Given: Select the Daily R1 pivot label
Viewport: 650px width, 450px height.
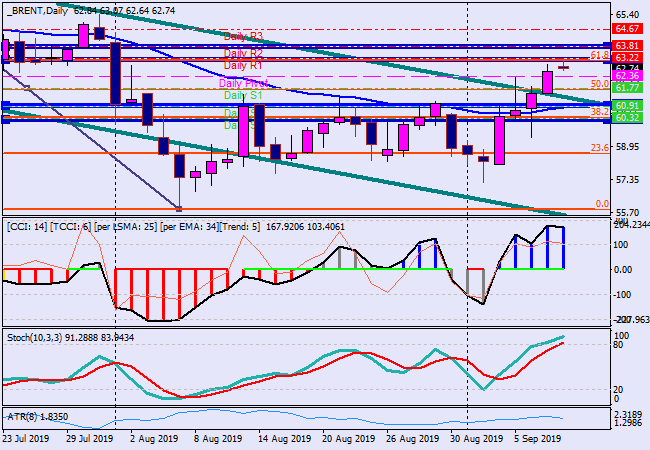Looking at the screenshot, I should [x=243, y=65].
